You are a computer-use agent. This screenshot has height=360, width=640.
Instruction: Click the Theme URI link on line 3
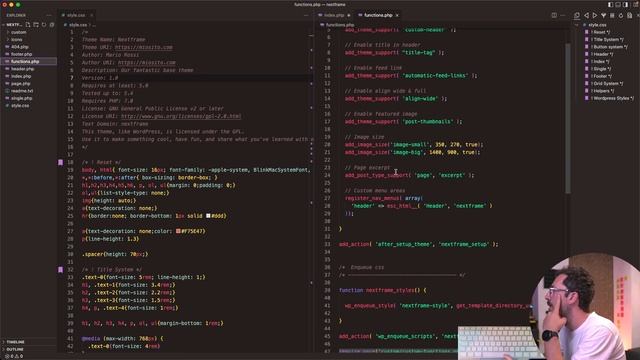(x=143, y=47)
